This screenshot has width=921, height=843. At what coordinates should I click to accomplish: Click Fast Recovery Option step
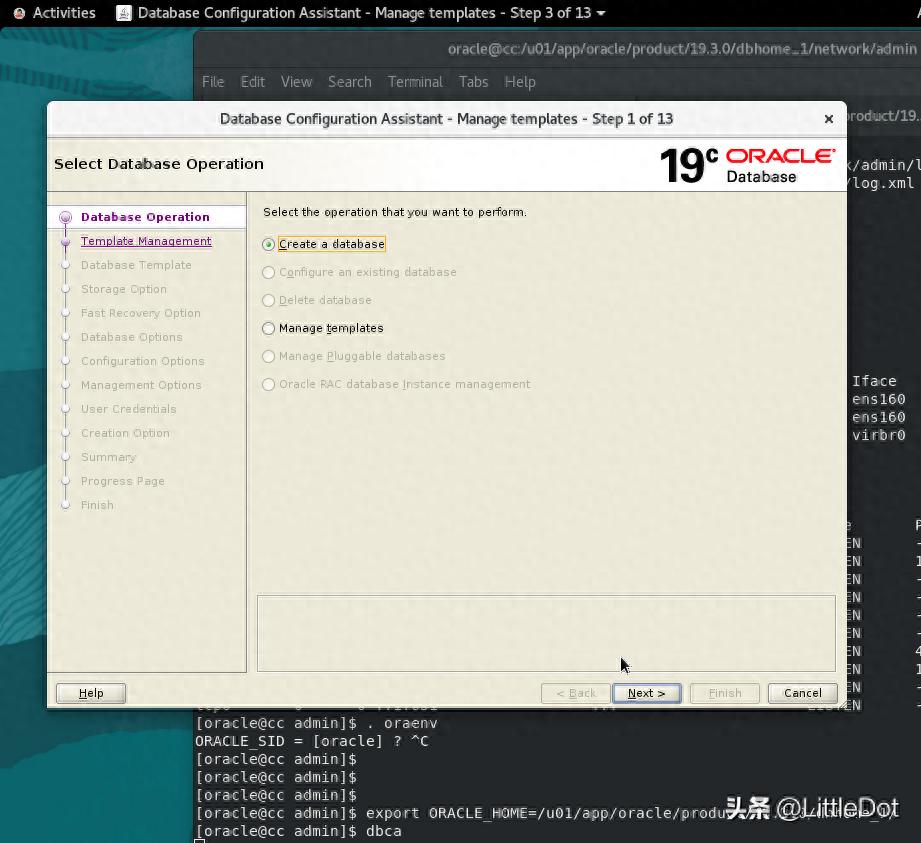[x=141, y=313]
